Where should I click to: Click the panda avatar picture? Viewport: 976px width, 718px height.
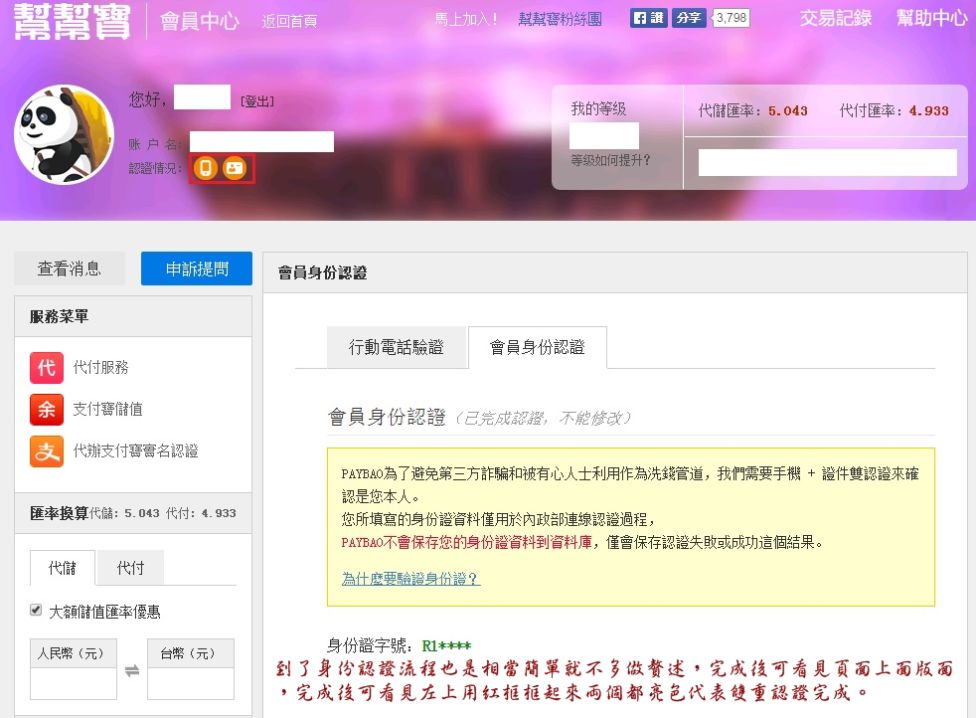(64, 135)
